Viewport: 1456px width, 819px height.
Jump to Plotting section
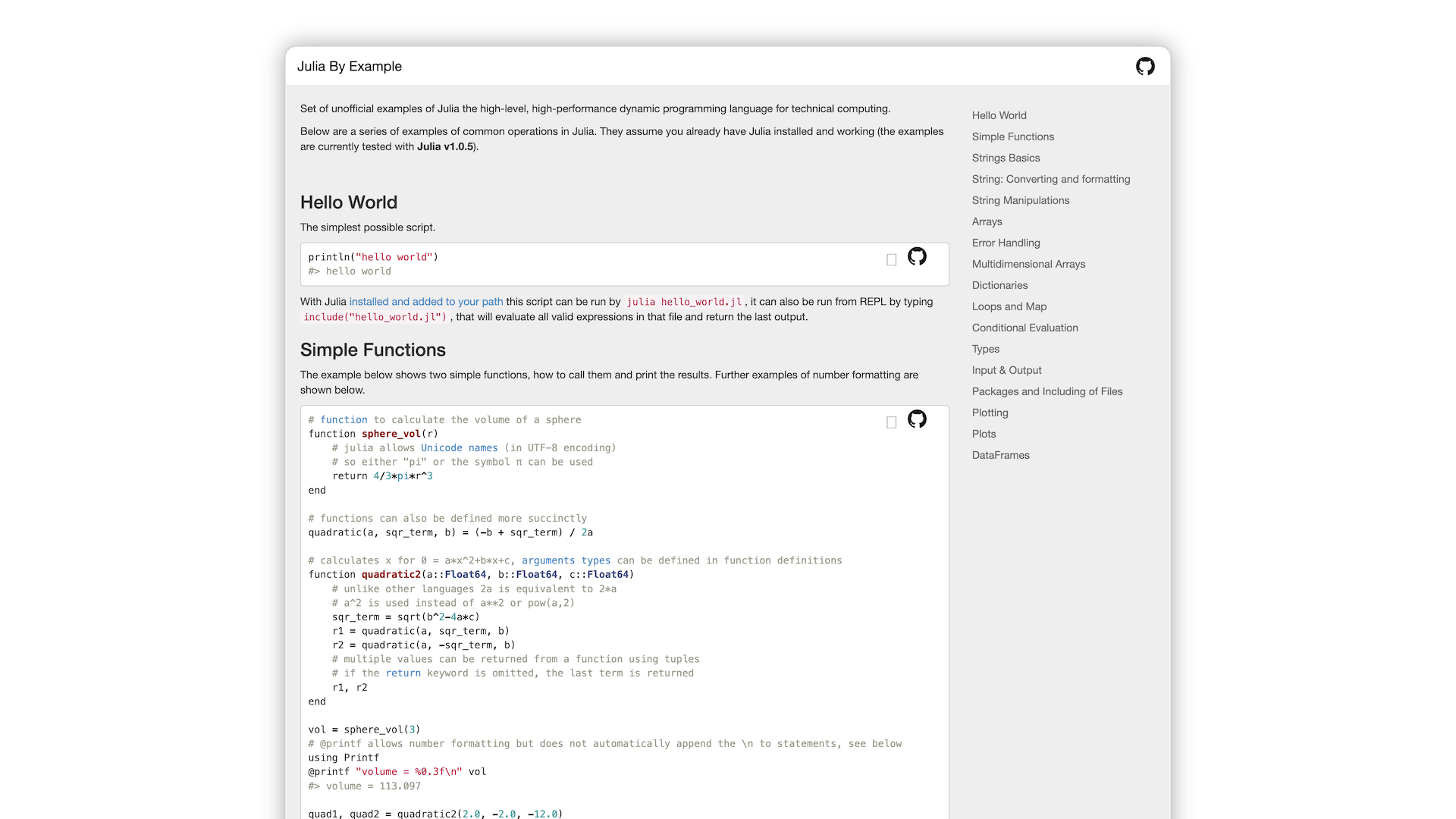click(990, 413)
